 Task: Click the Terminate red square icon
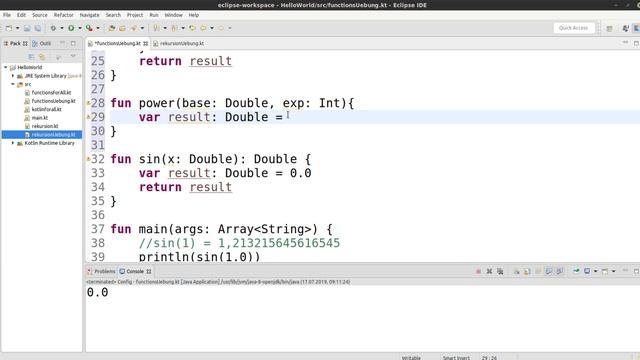[x=478, y=271]
